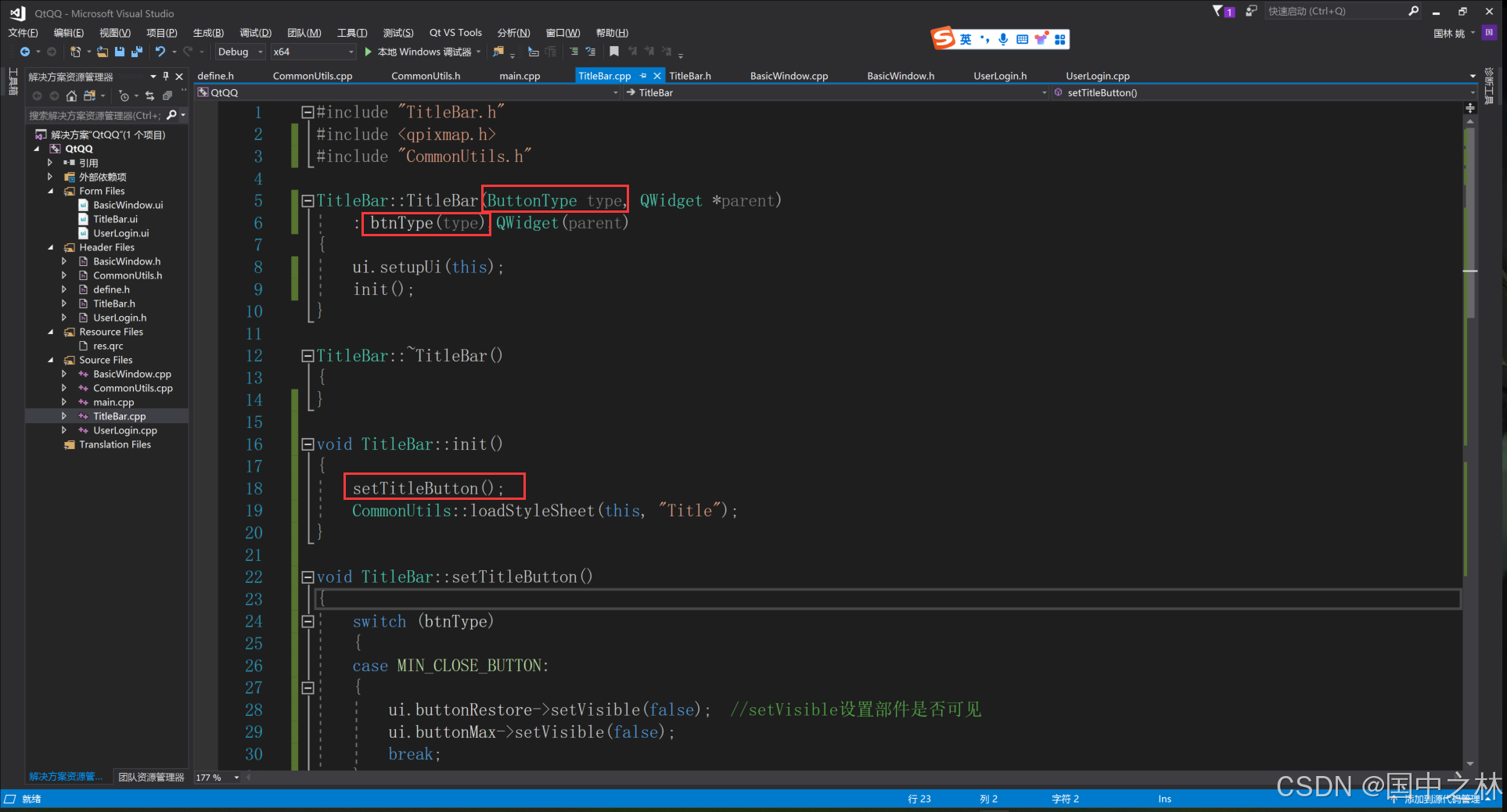Select TitleBar.ui in Form Files
The width and height of the screenshot is (1507, 812).
[x=115, y=219]
